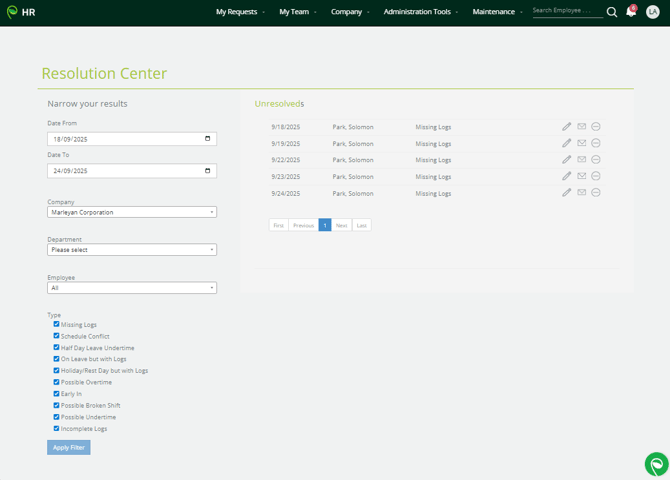Click the LA user avatar
The width and height of the screenshot is (670, 480).
(x=653, y=12)
